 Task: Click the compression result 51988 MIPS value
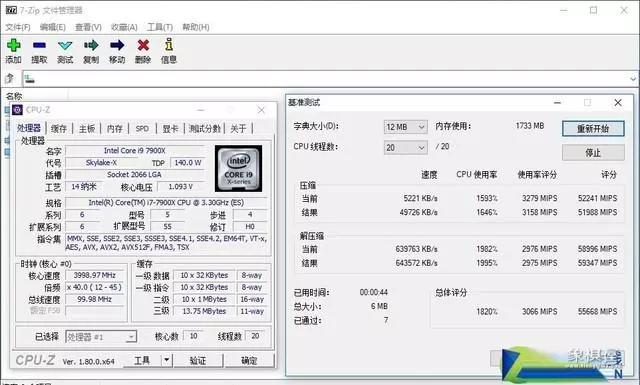point(598,212)
